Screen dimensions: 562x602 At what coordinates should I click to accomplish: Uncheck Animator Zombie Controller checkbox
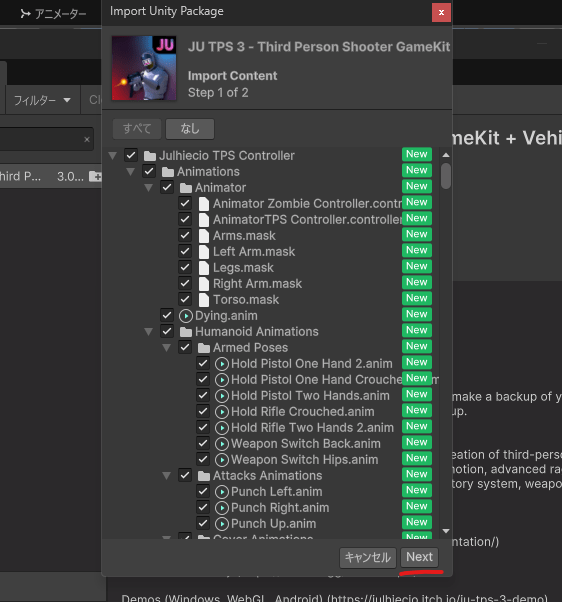[185, 203]
